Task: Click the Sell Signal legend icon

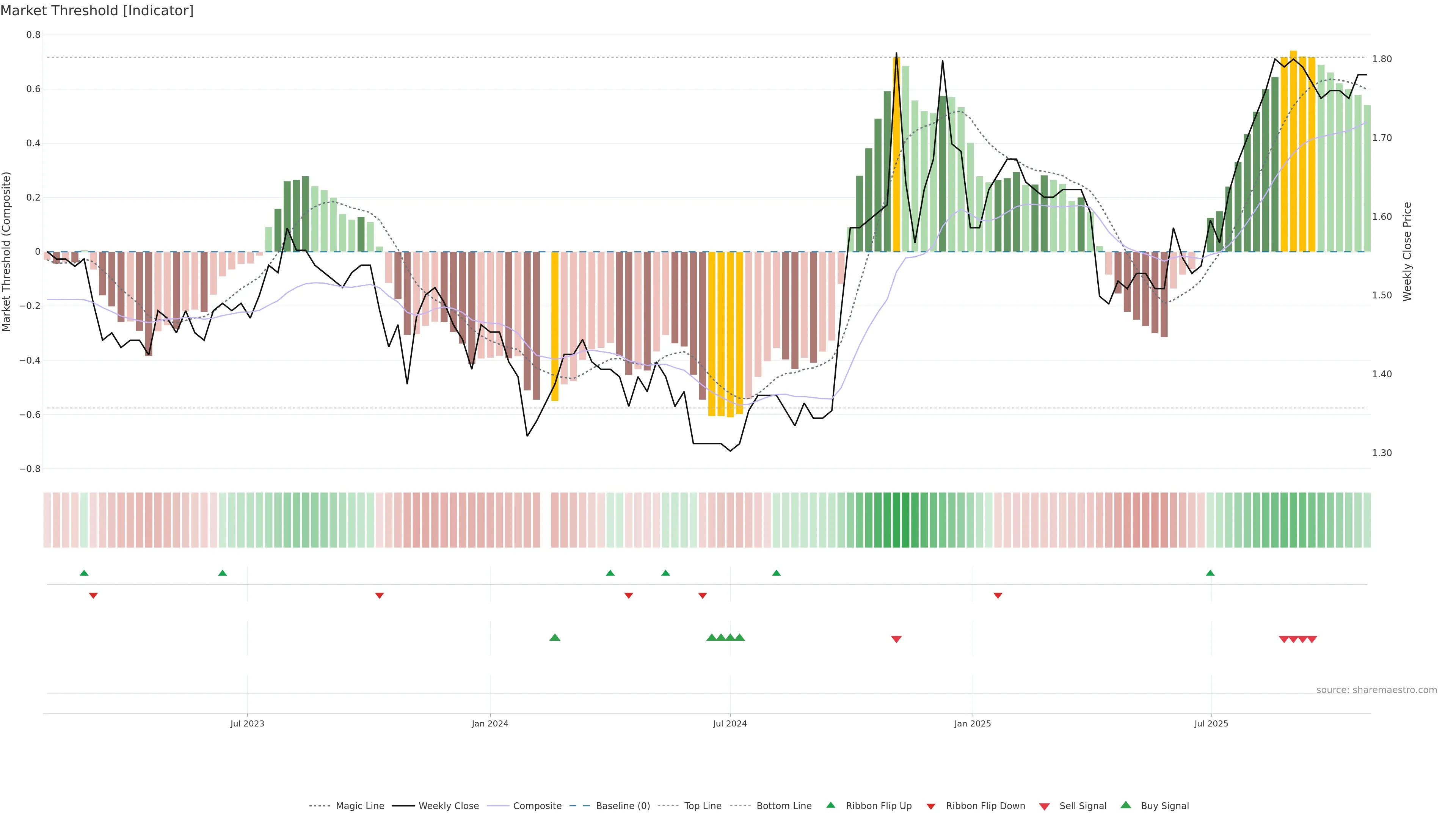Action: pos(1045,806)
